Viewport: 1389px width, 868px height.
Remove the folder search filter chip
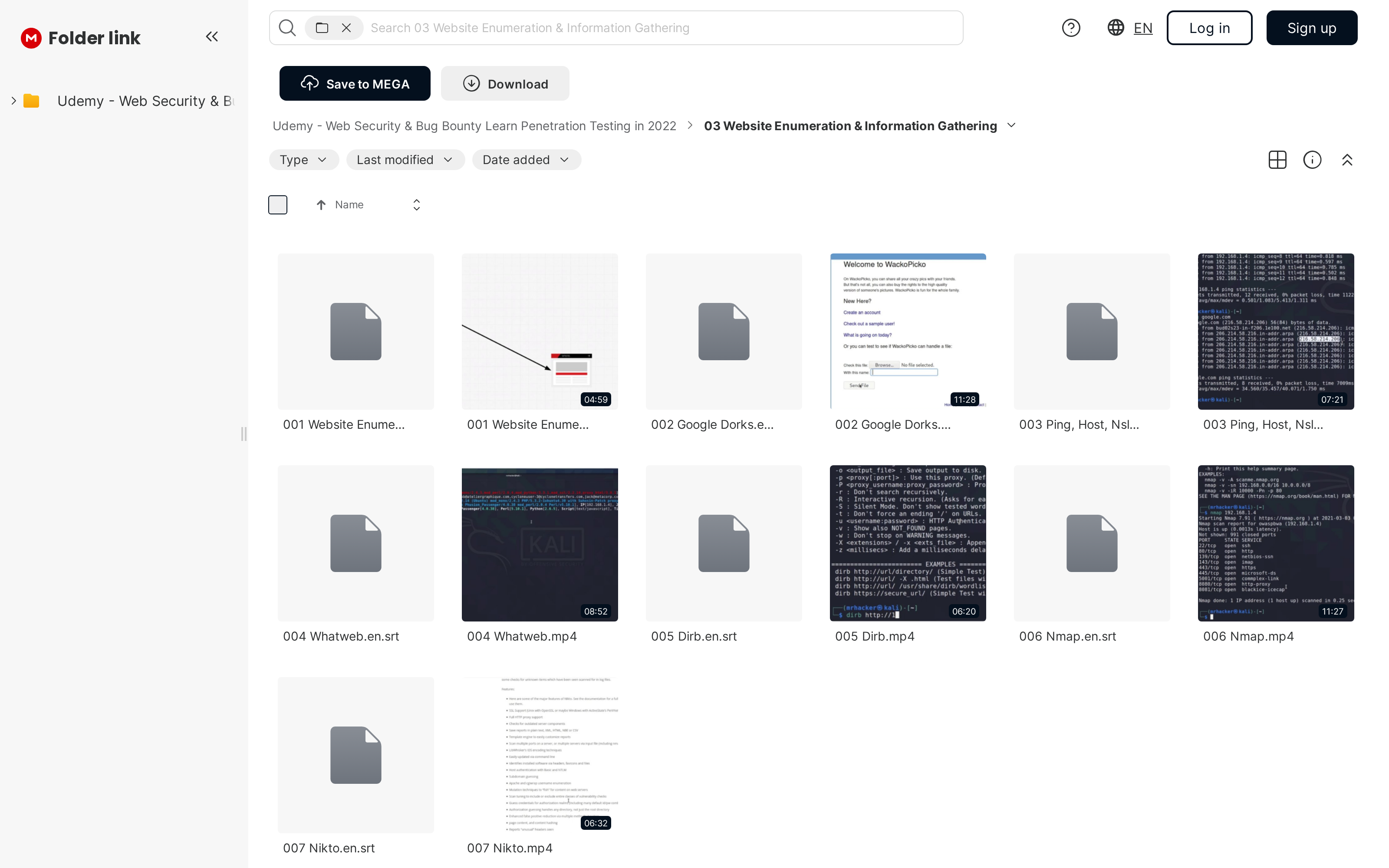point(346,27)
